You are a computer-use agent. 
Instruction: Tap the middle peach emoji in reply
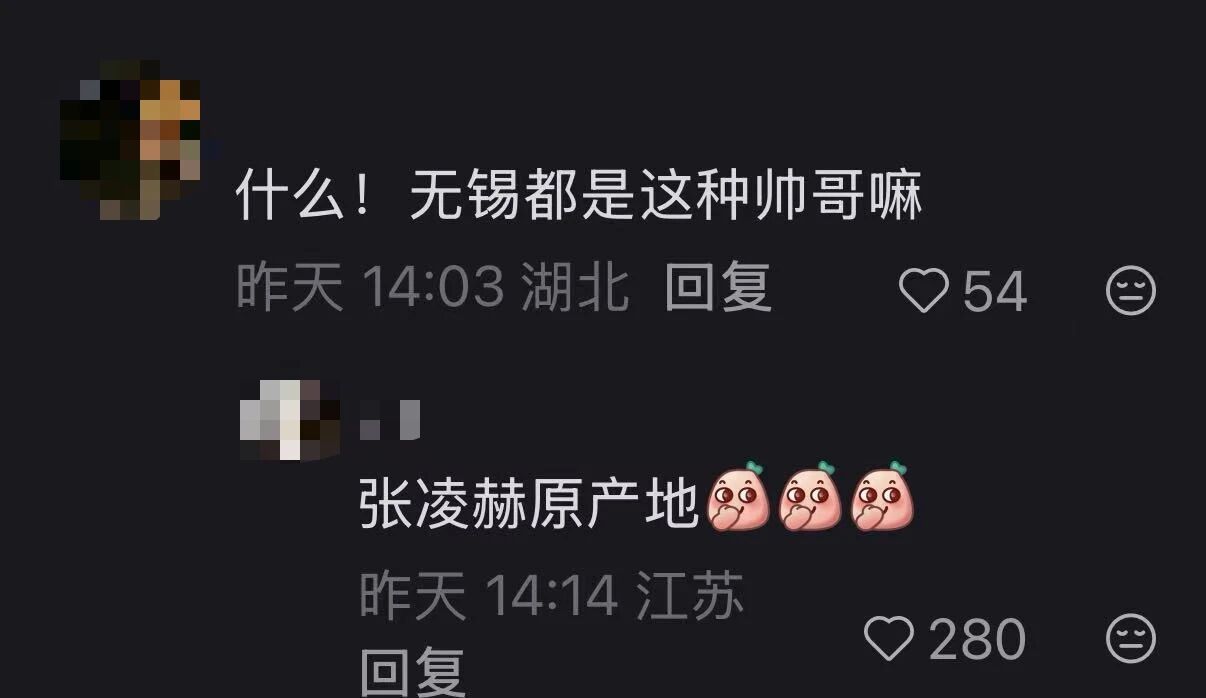809,496
